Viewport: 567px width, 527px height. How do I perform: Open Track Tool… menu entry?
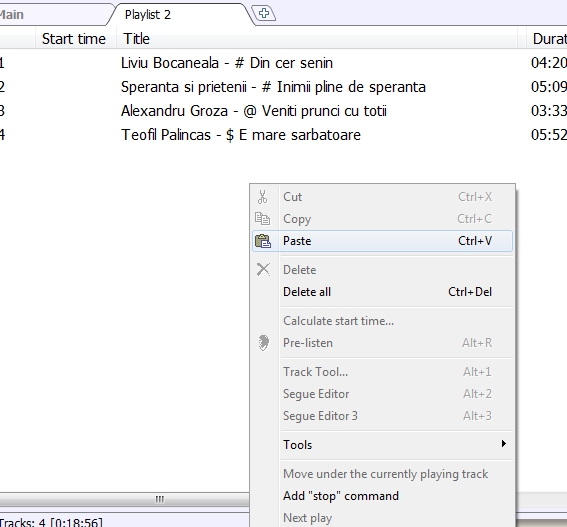point(382,372)
